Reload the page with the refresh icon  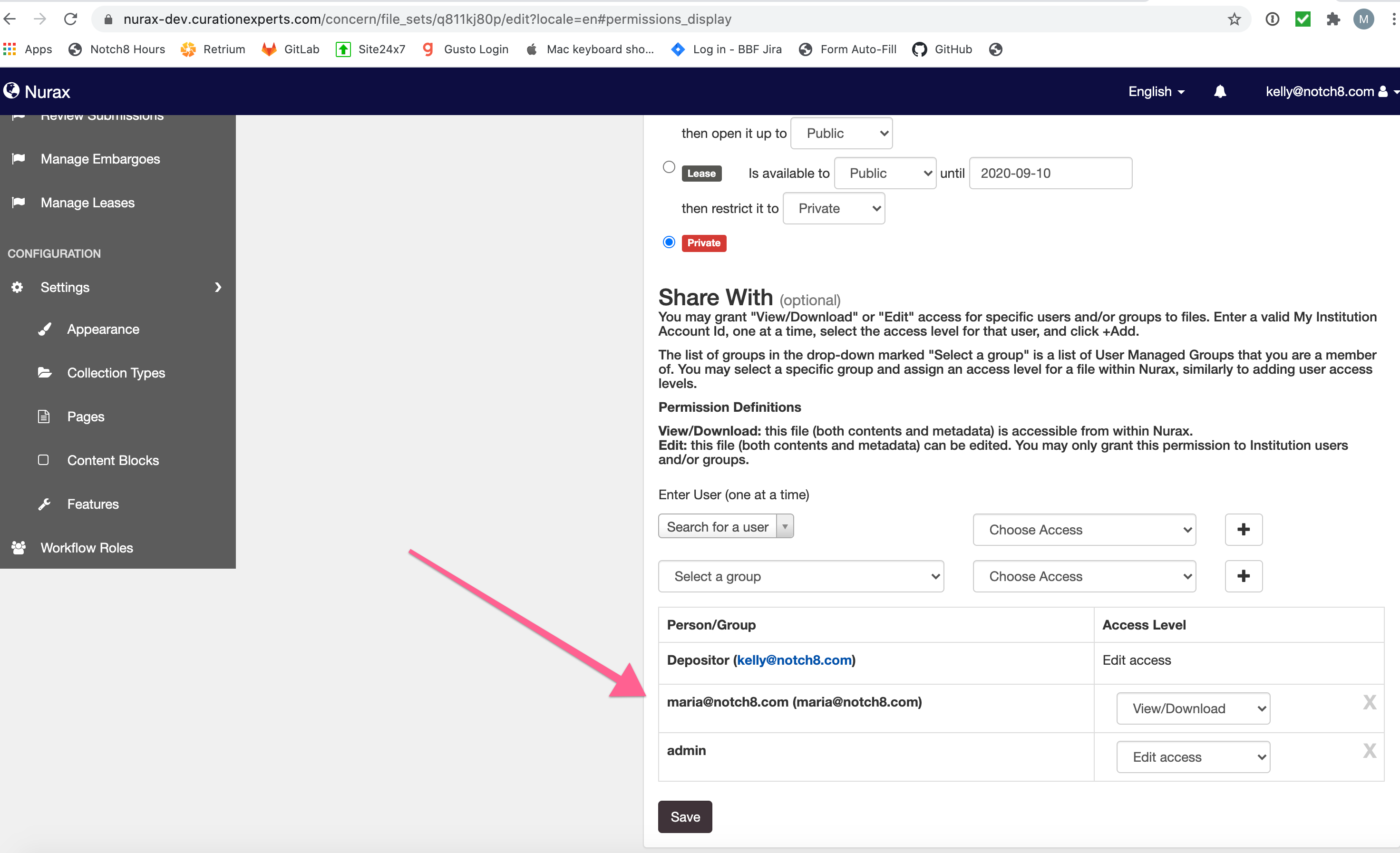pyautogui.click(x=70, y=19)
